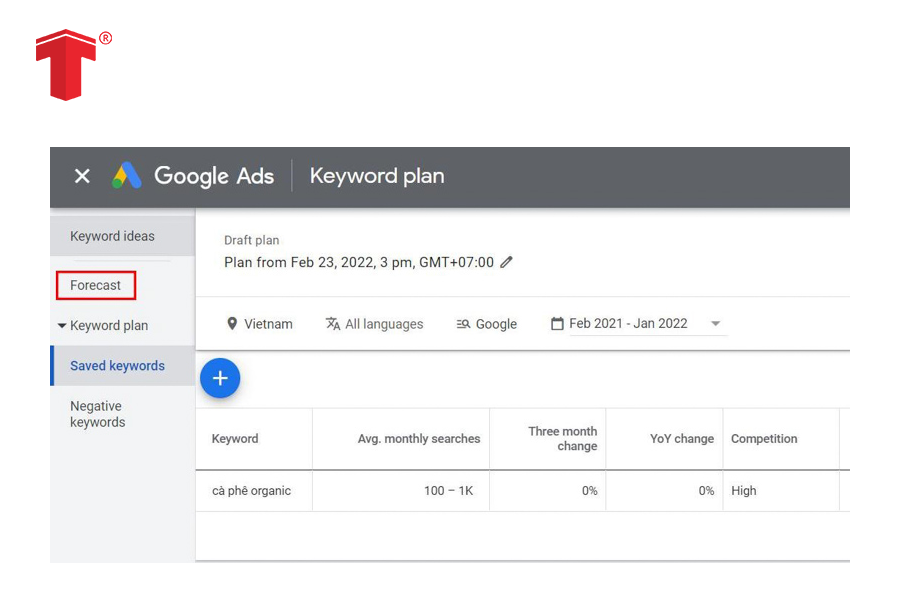Click the Keyword plan header title
This screenshot has height=600, width=900.
[377, 176]
